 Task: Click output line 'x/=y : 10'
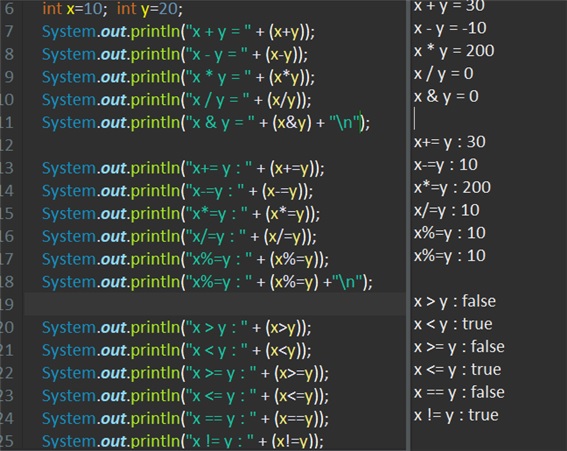tap(447, 210)
